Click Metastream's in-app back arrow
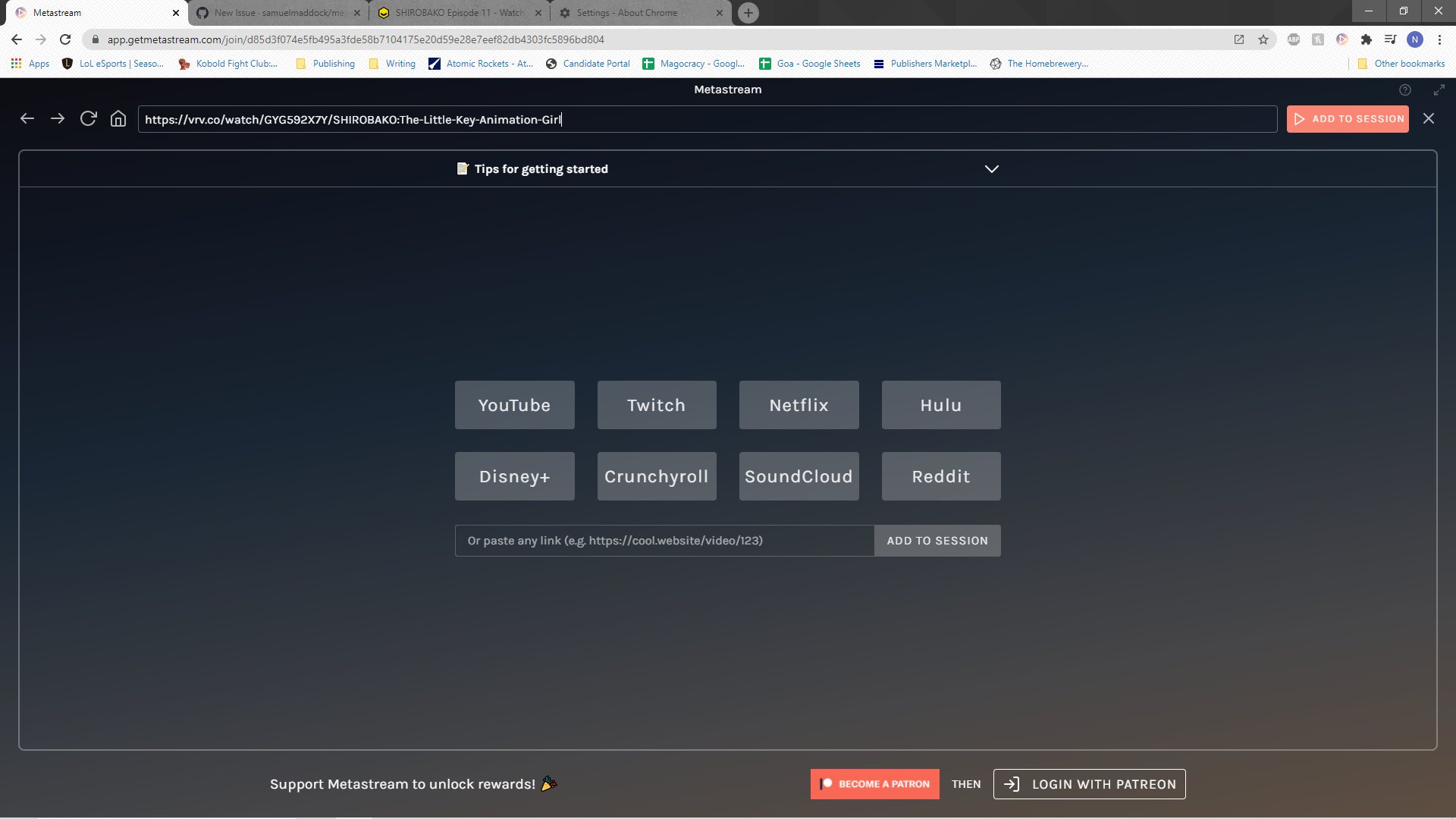1456x819 pixels. point(27,119)
